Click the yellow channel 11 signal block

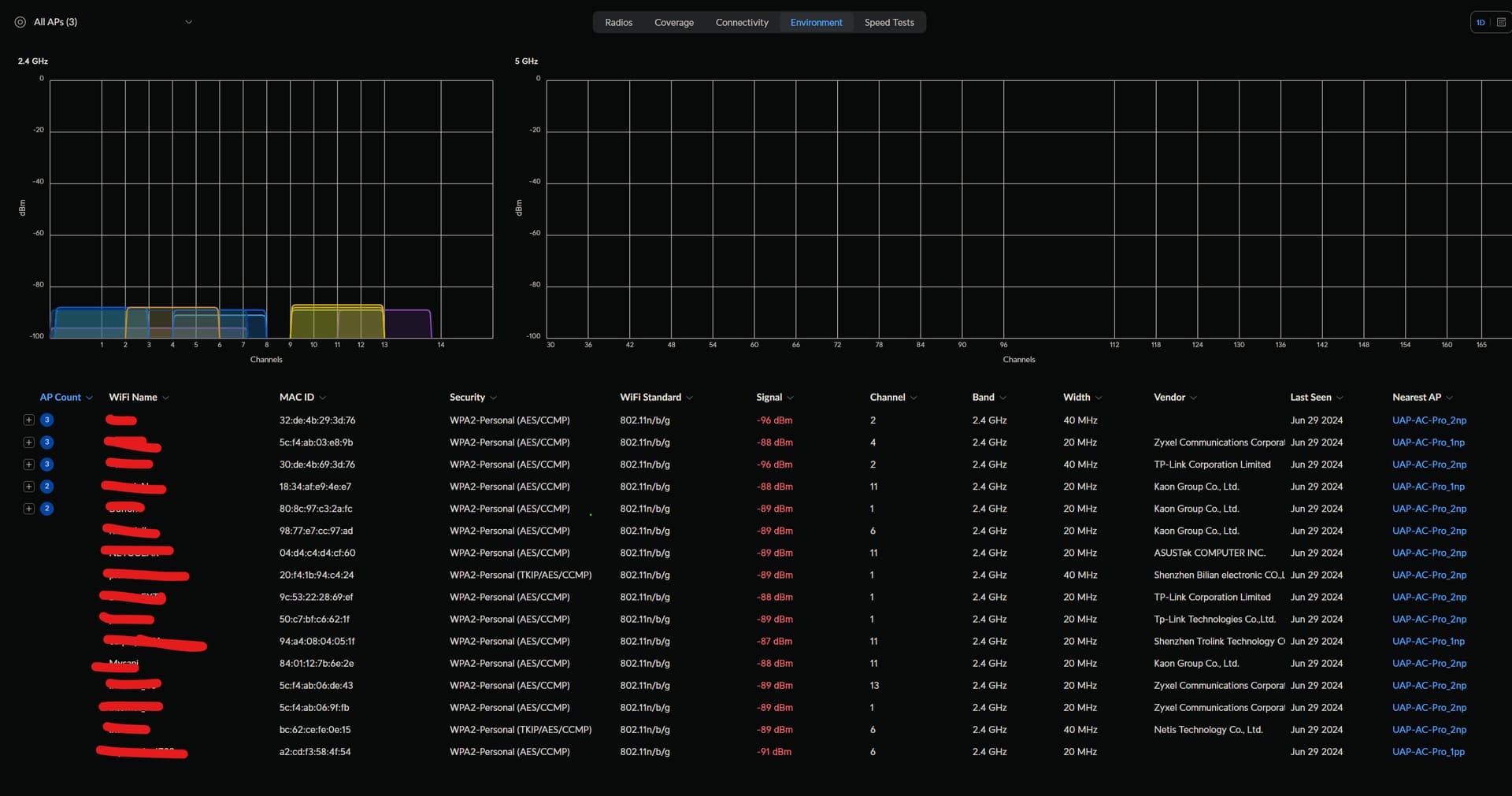[x=337, y=321]
